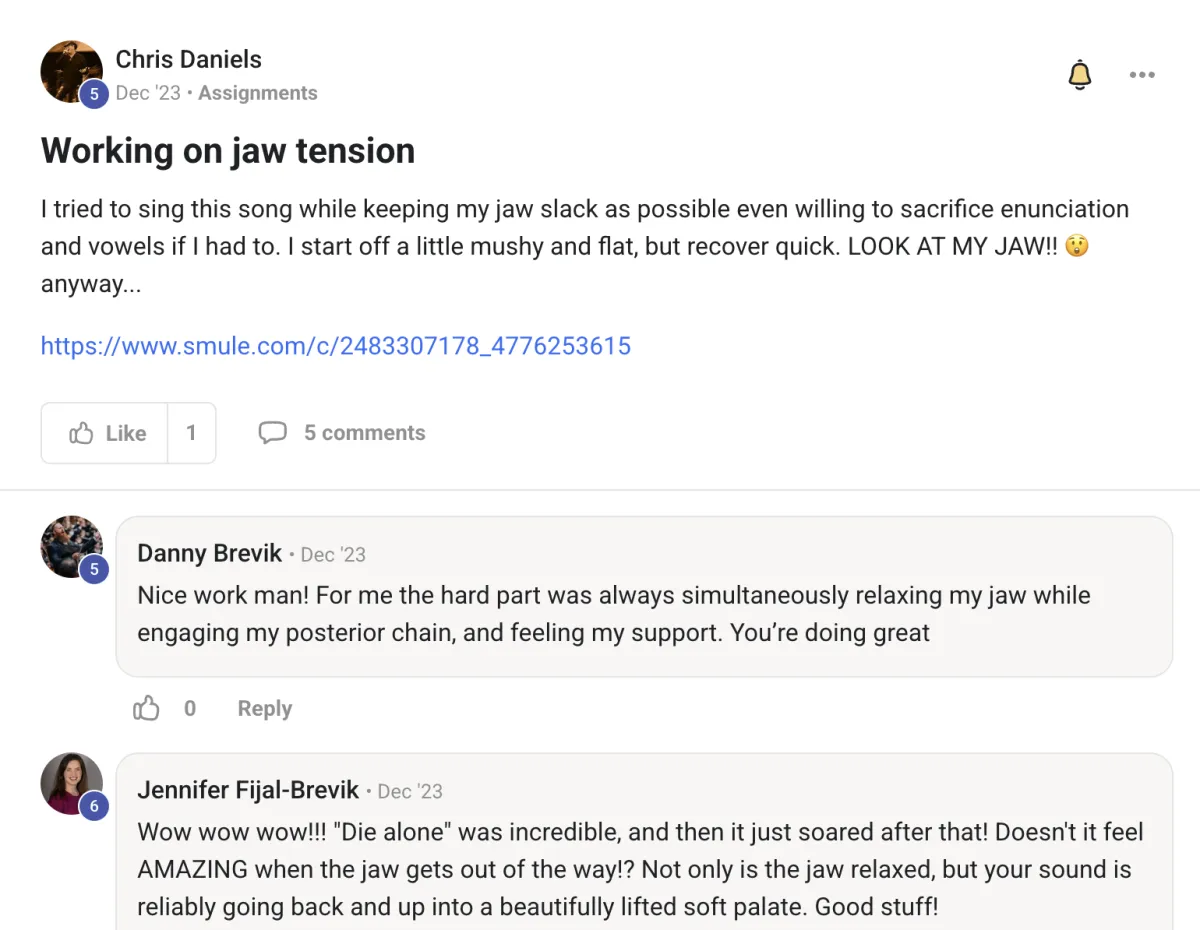Click the Danny Brevik commenter name
Image resolution: width=1200 pixels, height=930 pixels.
tap(210, 554)
